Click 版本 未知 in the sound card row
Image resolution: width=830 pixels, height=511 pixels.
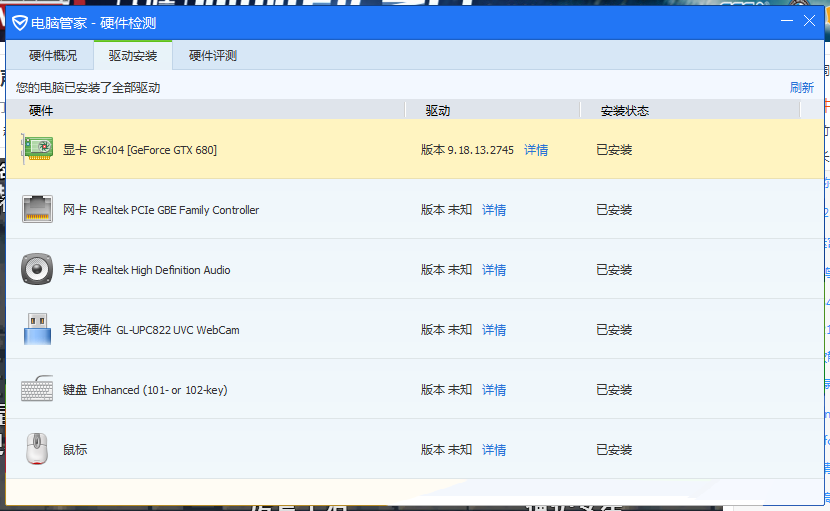(446, 270)
